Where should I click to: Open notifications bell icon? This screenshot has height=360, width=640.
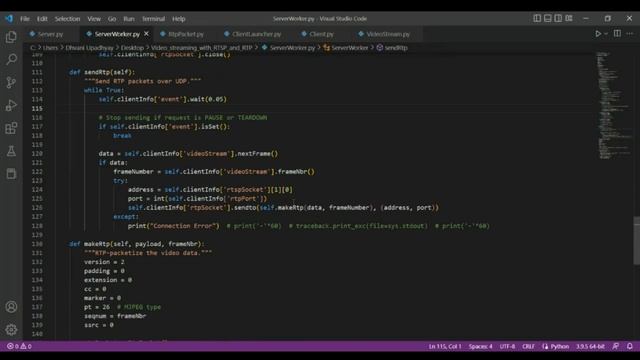tap(630, 347)
